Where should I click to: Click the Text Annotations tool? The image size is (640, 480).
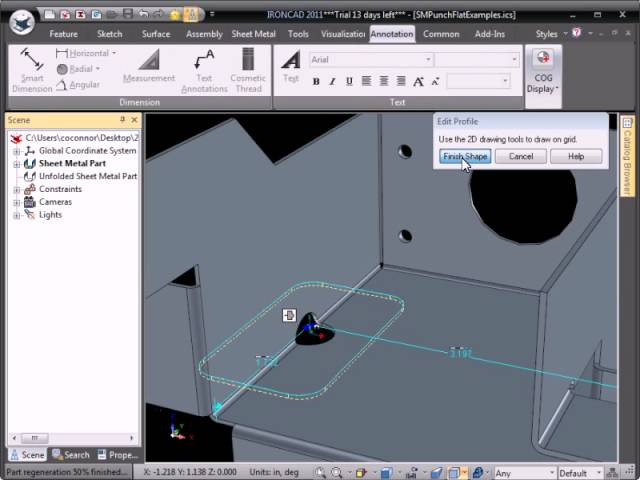coord(204,70)
